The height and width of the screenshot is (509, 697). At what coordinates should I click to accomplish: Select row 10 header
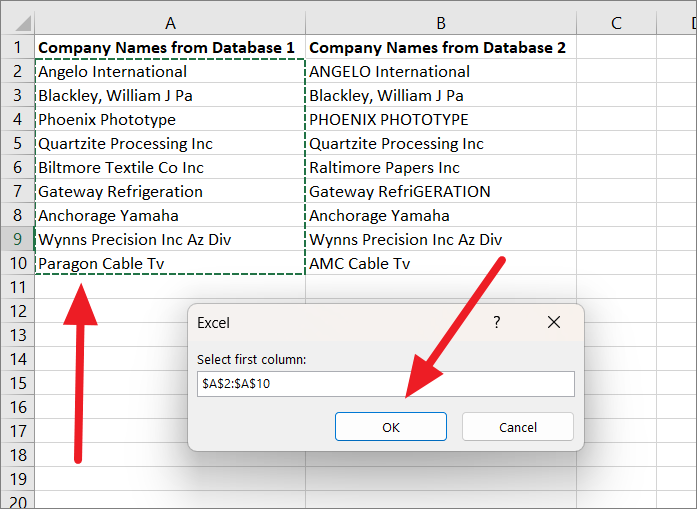point(18,263)
